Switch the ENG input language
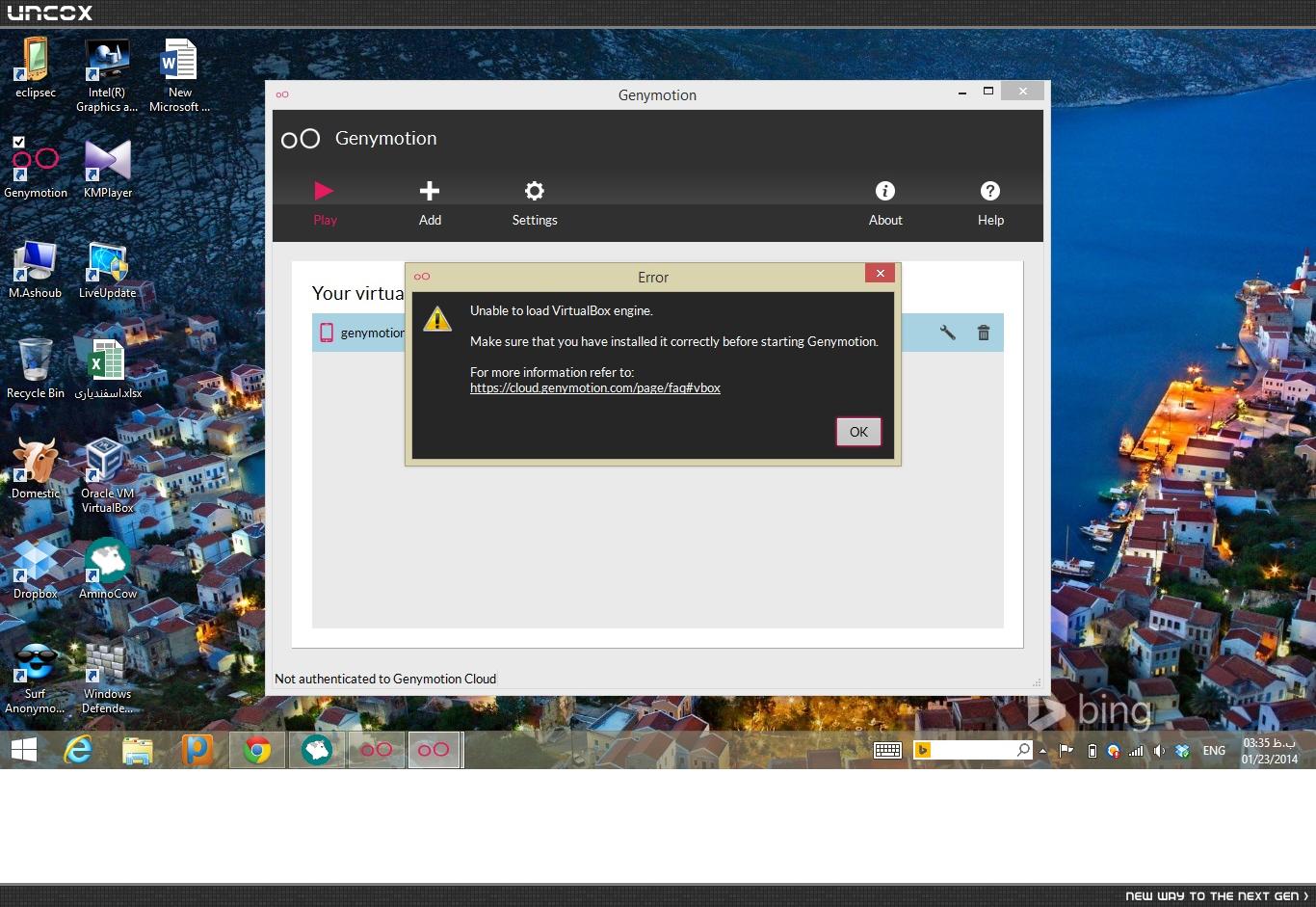Image resolution: width=1316 pixels, height=907 pixels. click(1214, 751)
